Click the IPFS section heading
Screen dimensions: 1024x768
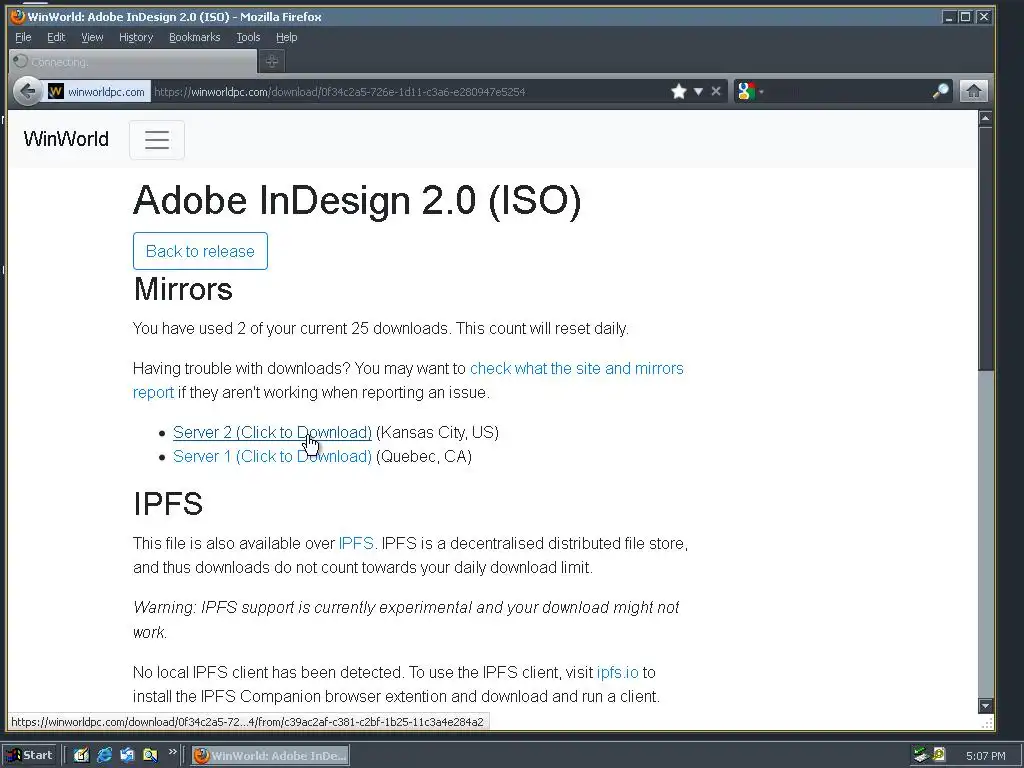tap(168, 504)
